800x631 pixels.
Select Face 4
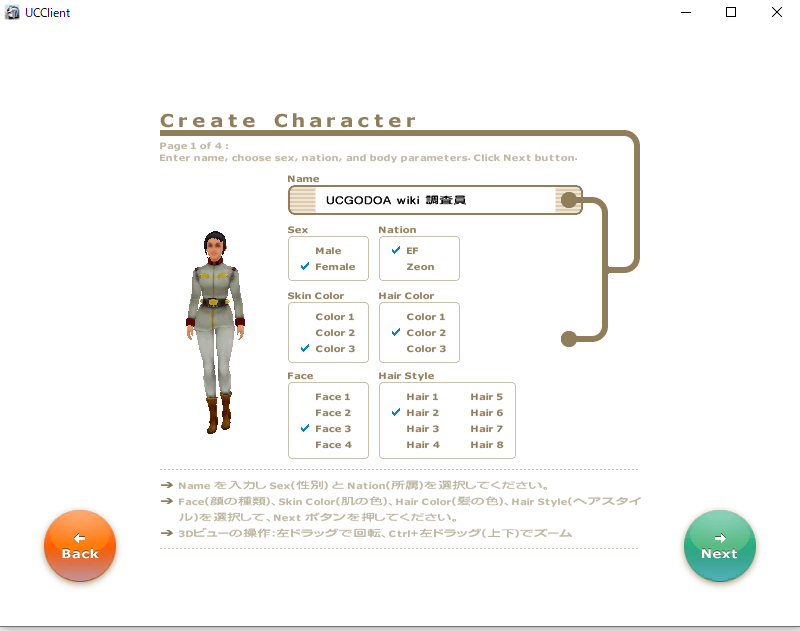tap(333, 444)
